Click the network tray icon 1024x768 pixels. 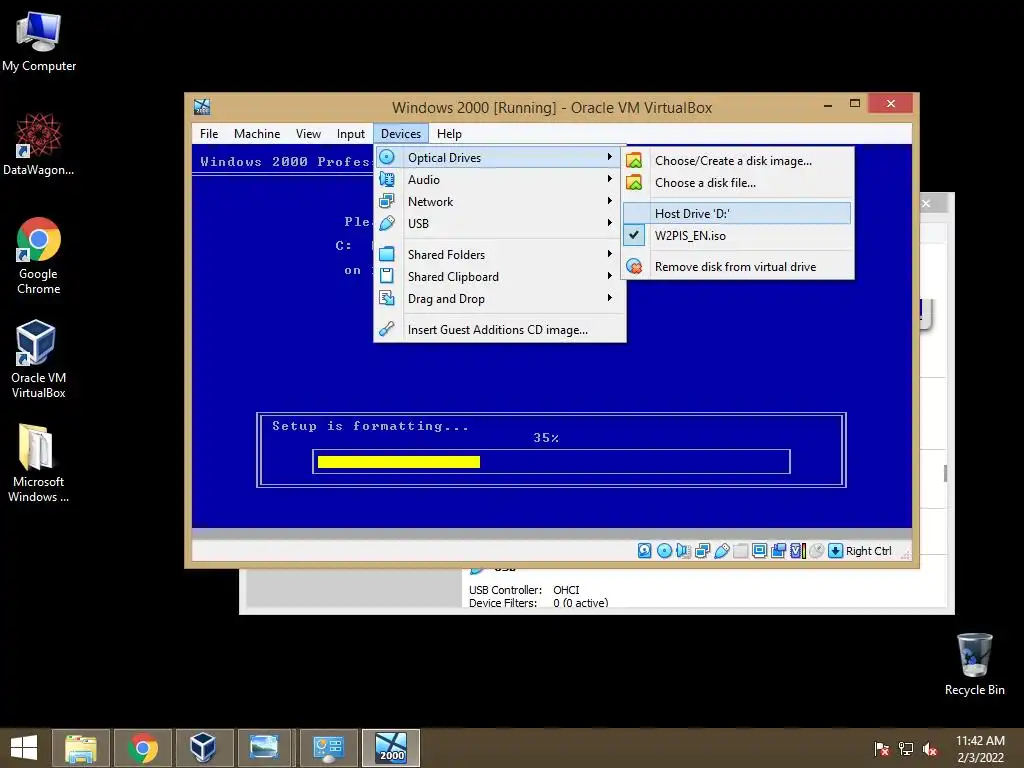905,748
